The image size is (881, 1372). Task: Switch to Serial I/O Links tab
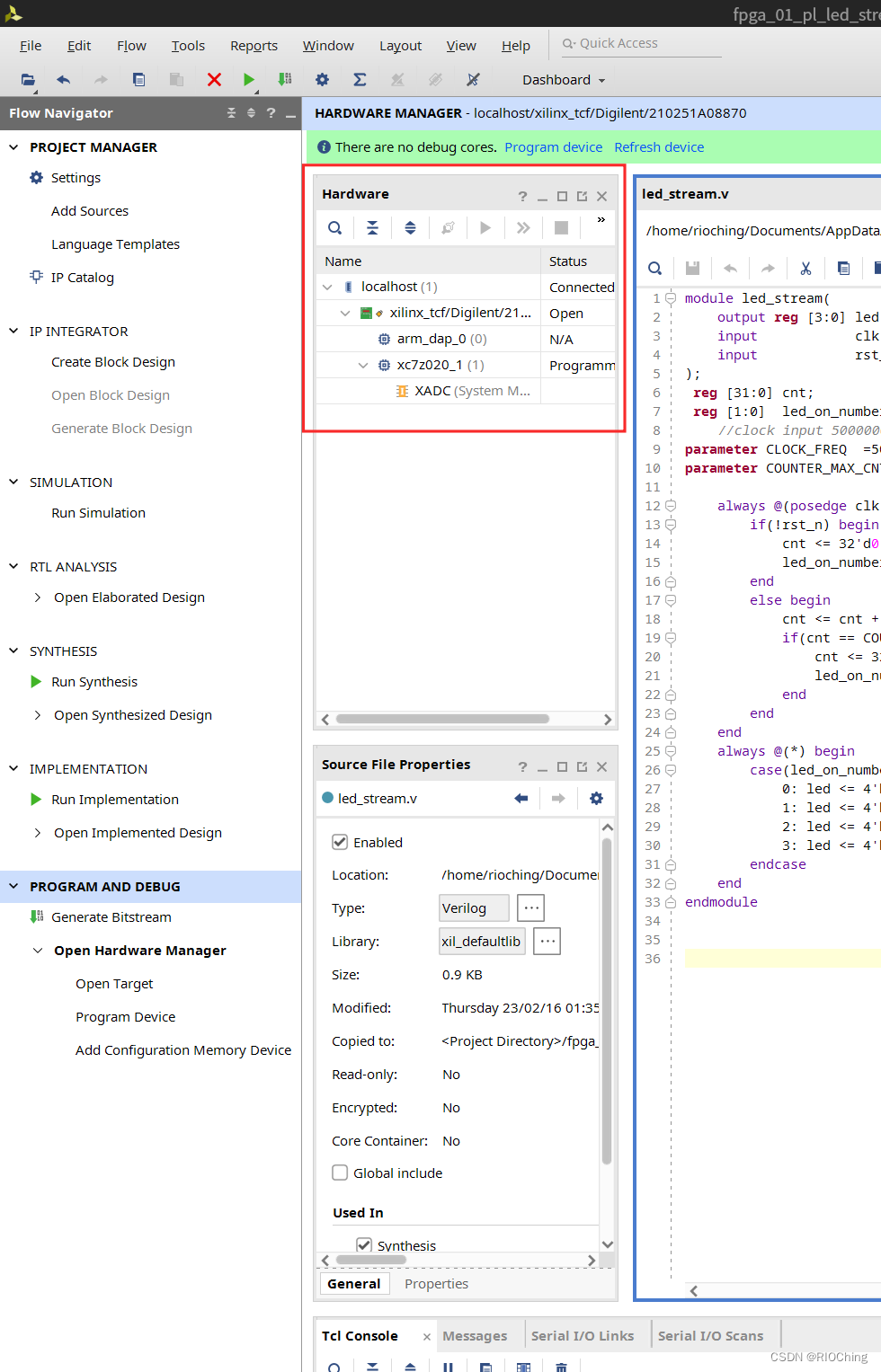[583, 1336]
